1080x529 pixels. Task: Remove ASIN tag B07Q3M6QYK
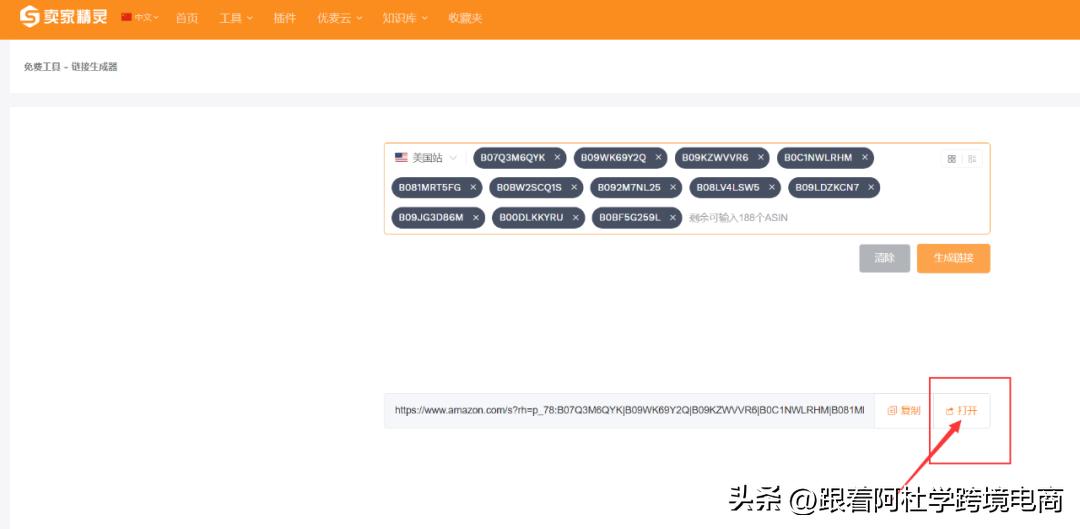pos(557,158)
